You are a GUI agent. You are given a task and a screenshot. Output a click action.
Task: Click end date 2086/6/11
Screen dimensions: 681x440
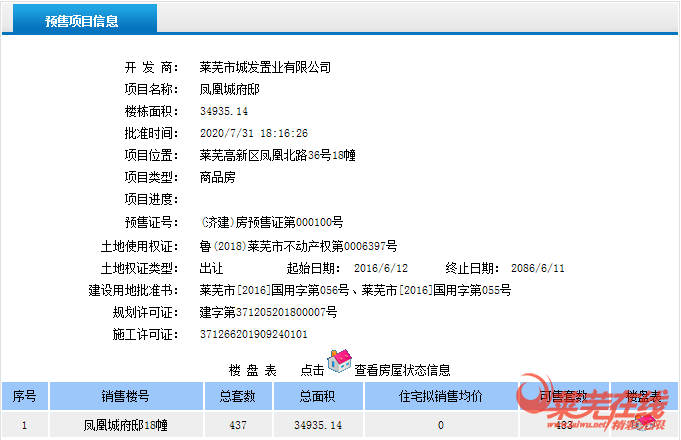(x=538, y=268)
